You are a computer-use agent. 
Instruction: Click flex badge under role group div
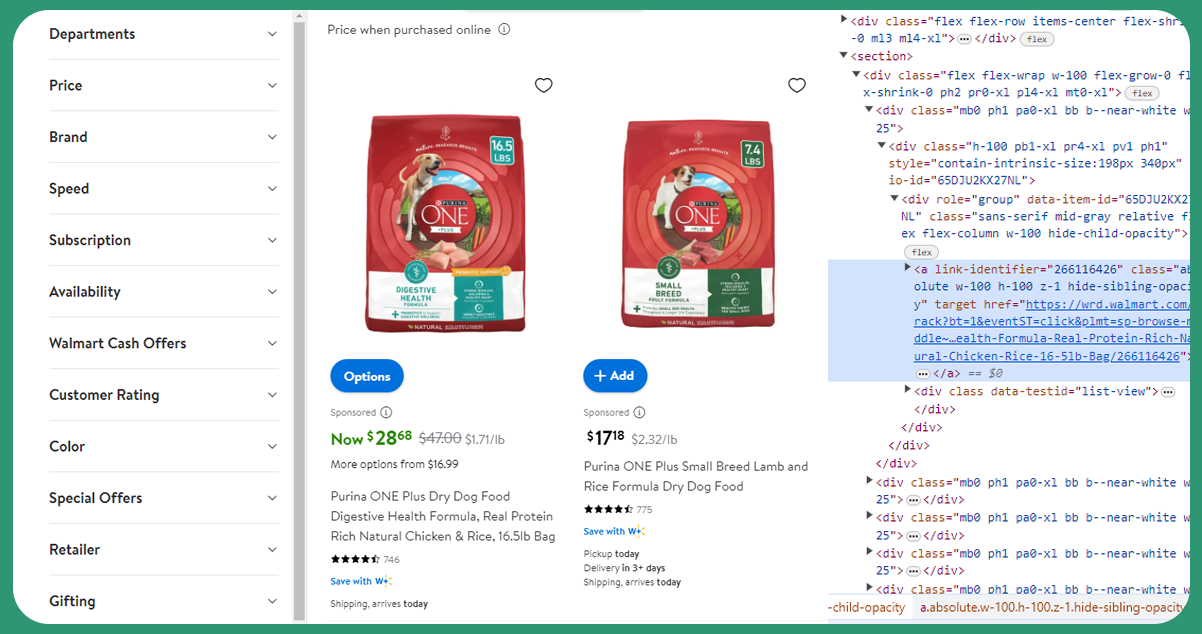[x=921, y=252]
